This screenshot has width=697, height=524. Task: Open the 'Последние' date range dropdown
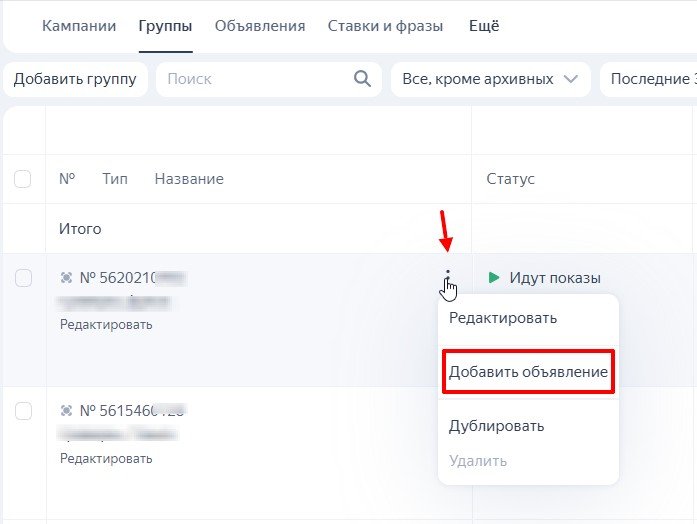650,79
